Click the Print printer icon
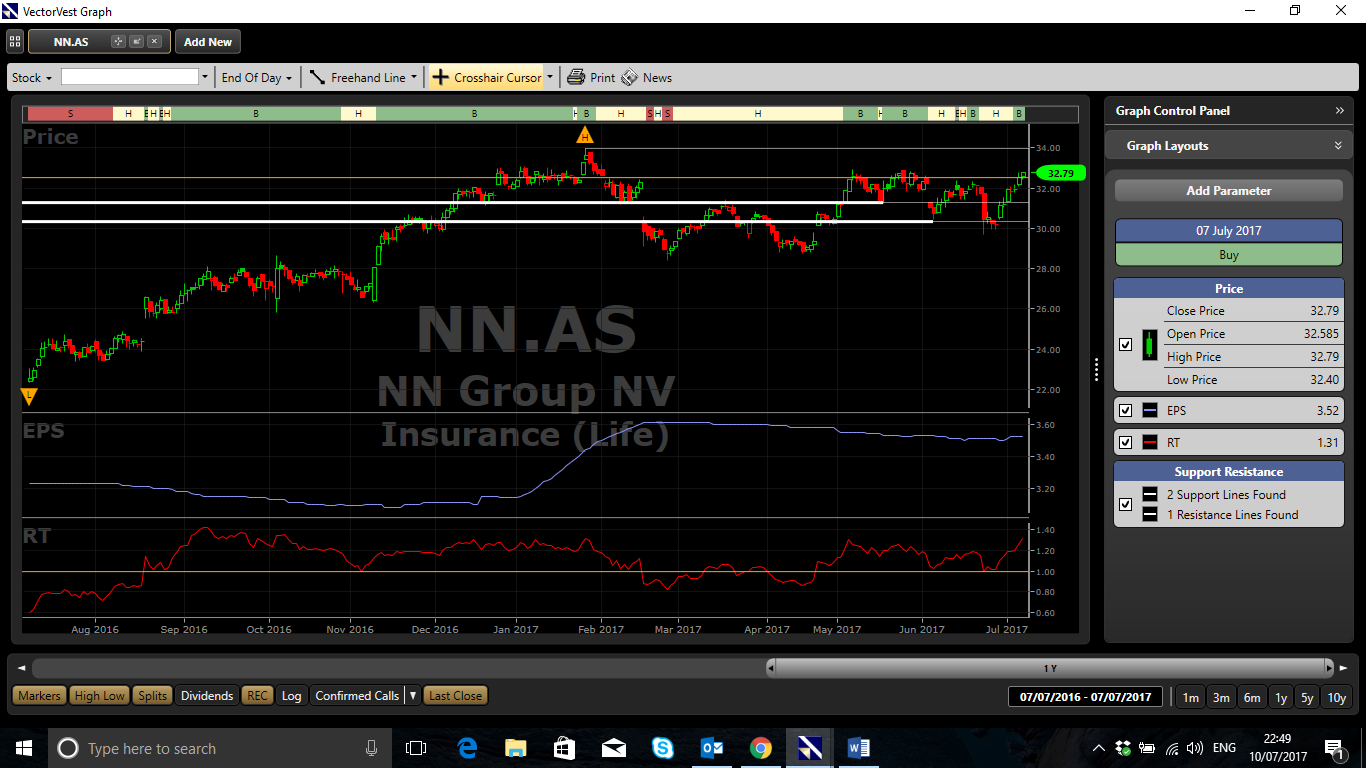 point(576,77)
